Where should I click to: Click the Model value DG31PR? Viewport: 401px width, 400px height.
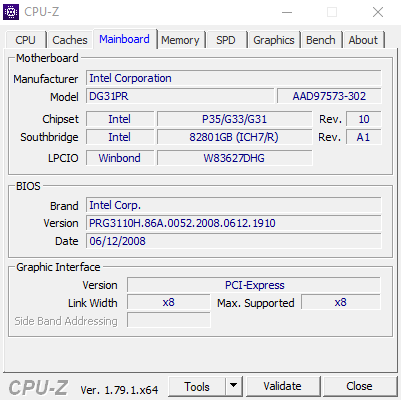click(180, 96)
